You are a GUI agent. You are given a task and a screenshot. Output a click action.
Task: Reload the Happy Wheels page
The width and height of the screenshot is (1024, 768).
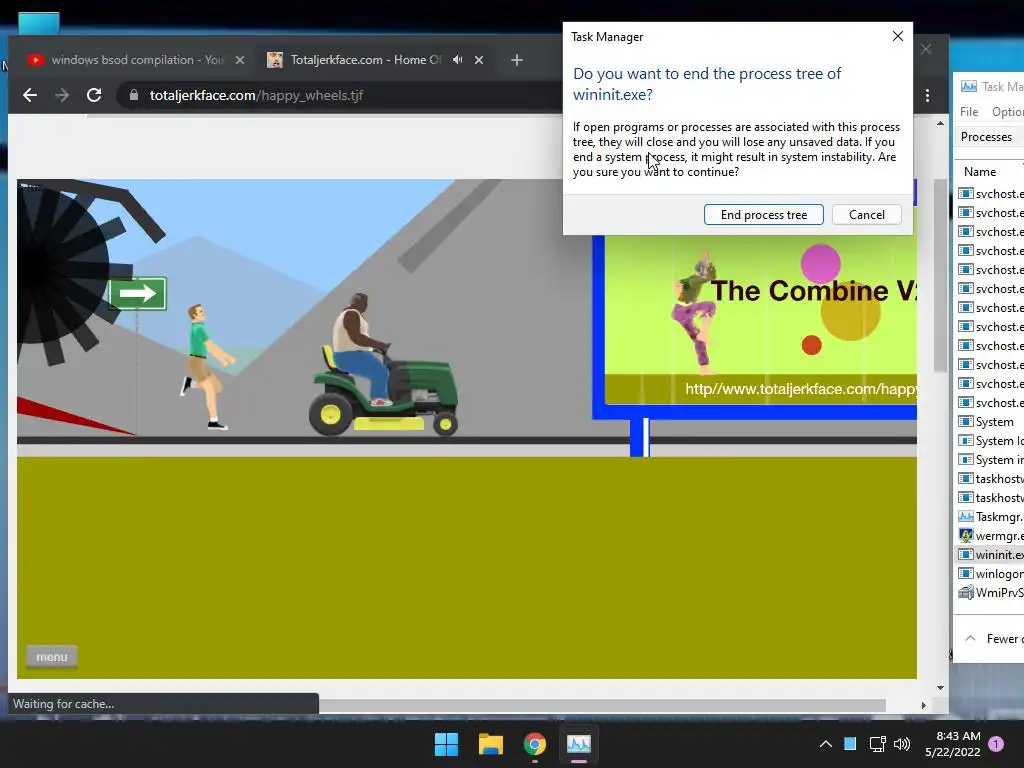pyautogui.click(x=94, y=95)
